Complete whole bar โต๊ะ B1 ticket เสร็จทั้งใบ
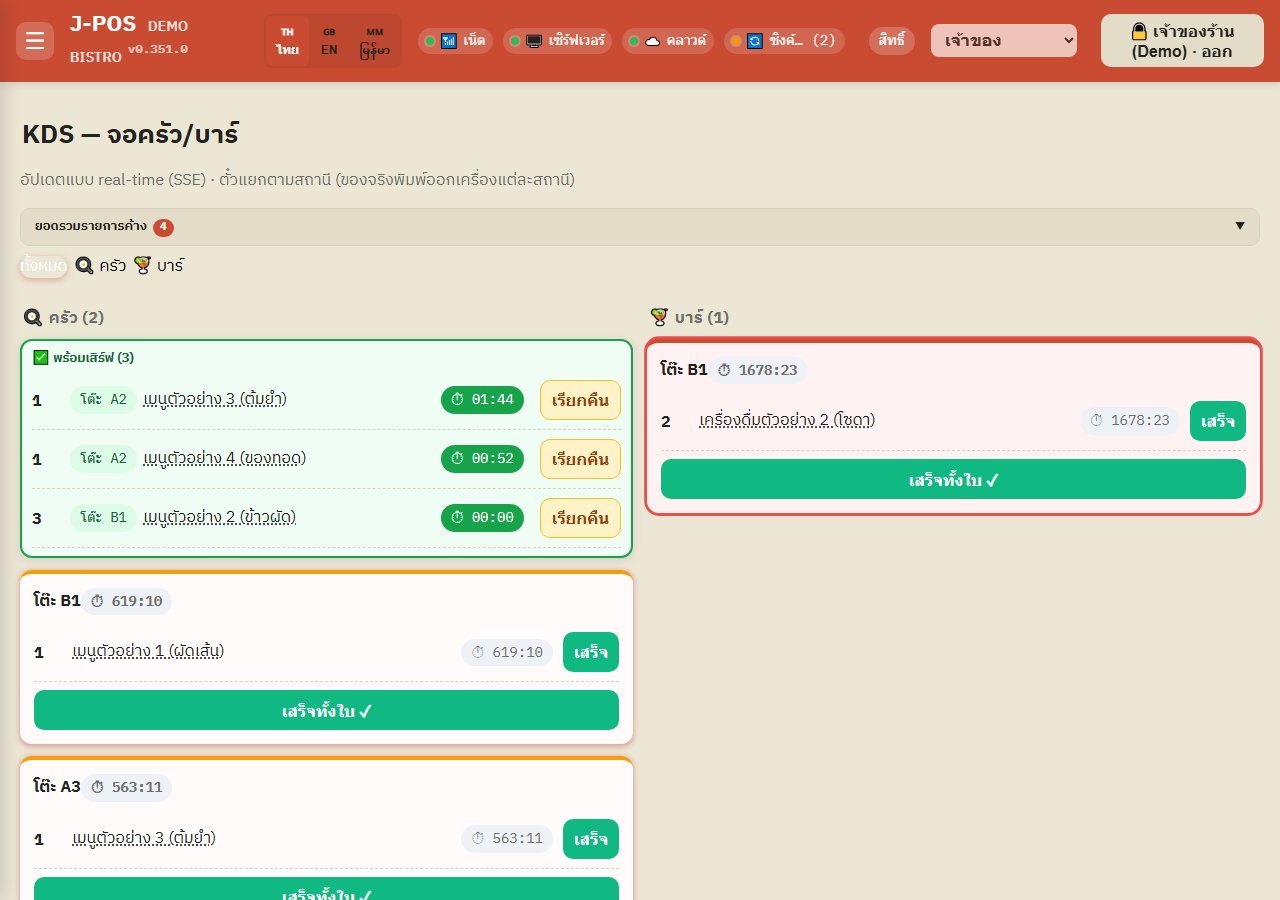Viewport: 1280px width, 900px height. 953,479
